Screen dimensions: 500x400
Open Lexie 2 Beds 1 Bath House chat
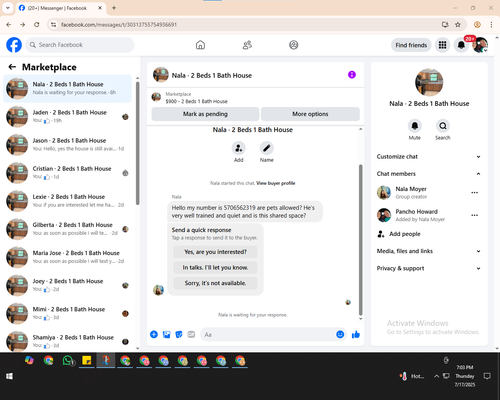click(x=68, y=201)
